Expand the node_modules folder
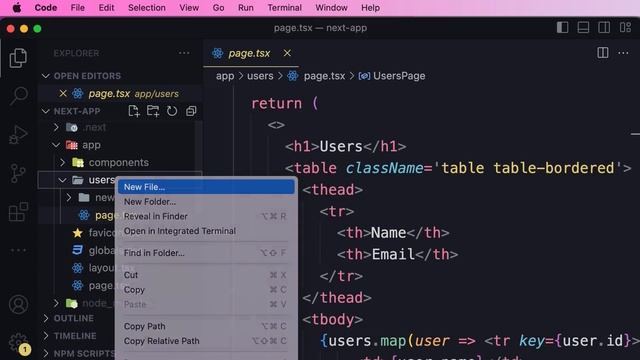Viewport: 640px width, 360px height. (56, 303)
